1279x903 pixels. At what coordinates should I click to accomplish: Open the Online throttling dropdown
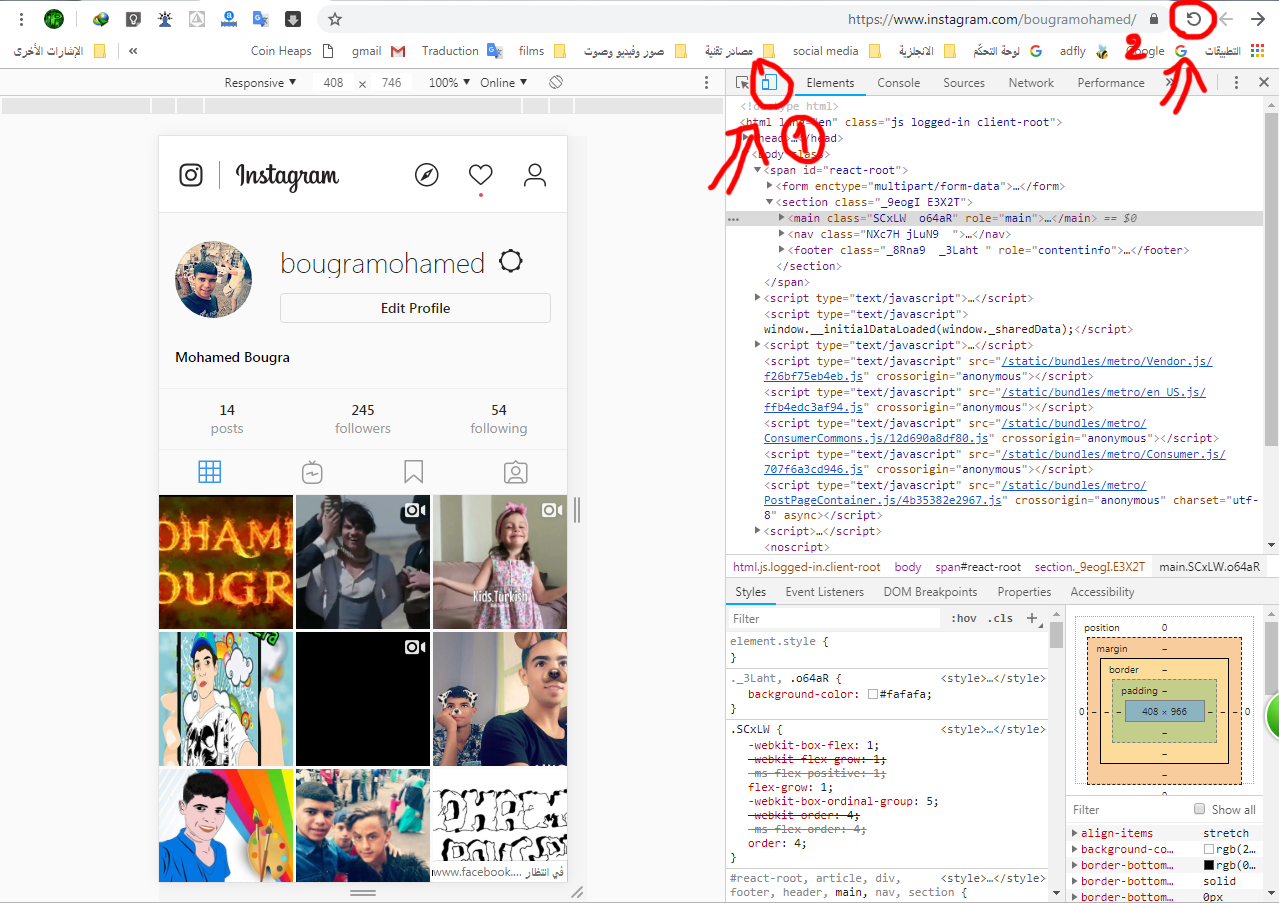click(x=503, y=83)
